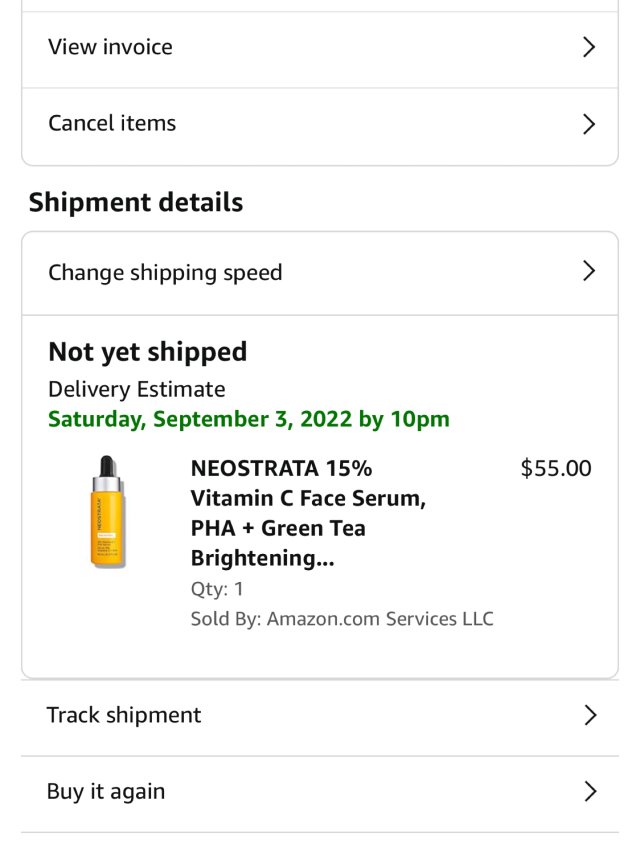The width and height of the screenshot is (640, 853).
Task: Click the Delivery Estimate label
Action: coord(137,389)
